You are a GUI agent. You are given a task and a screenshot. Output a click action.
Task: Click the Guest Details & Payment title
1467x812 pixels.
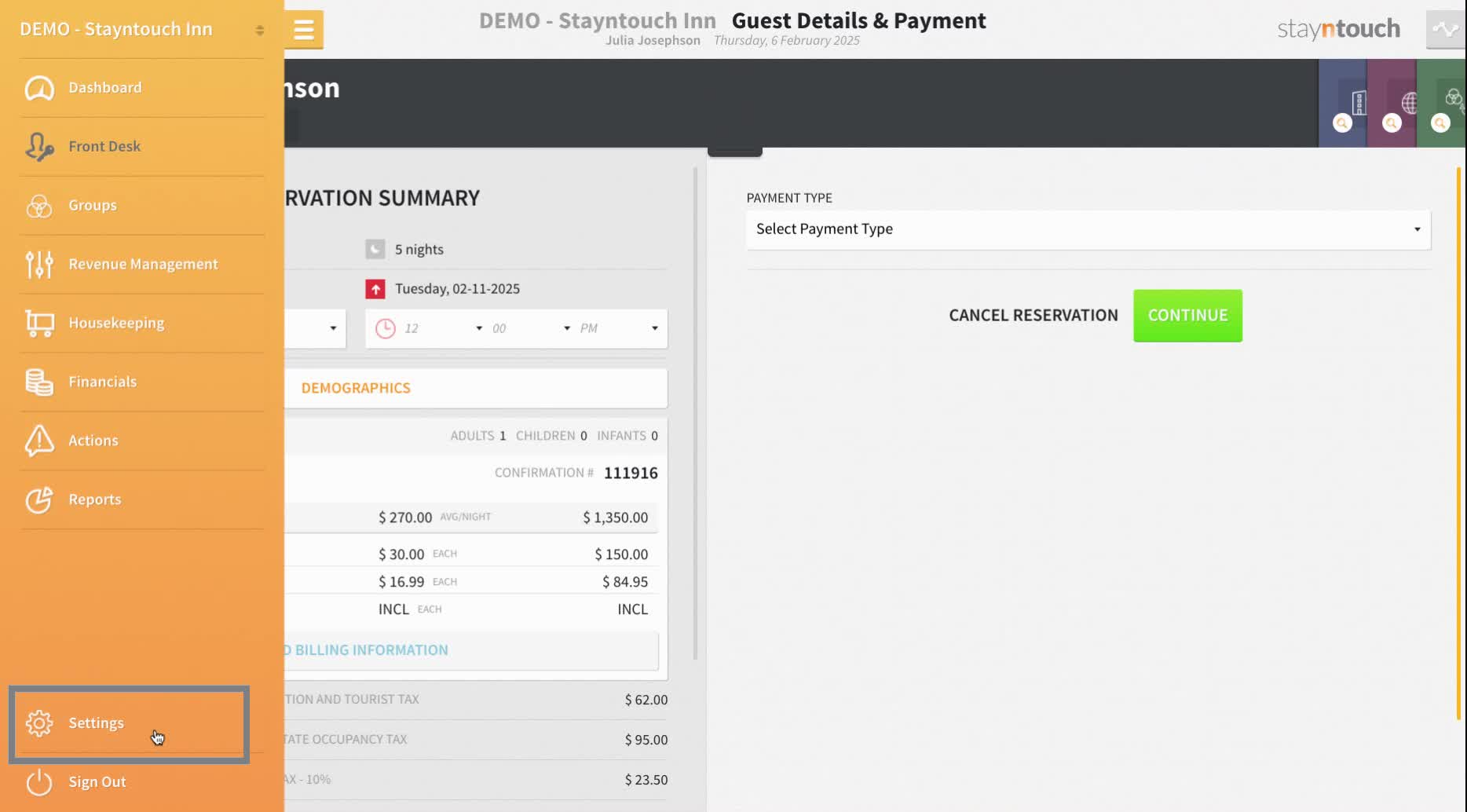click(859, 21)
